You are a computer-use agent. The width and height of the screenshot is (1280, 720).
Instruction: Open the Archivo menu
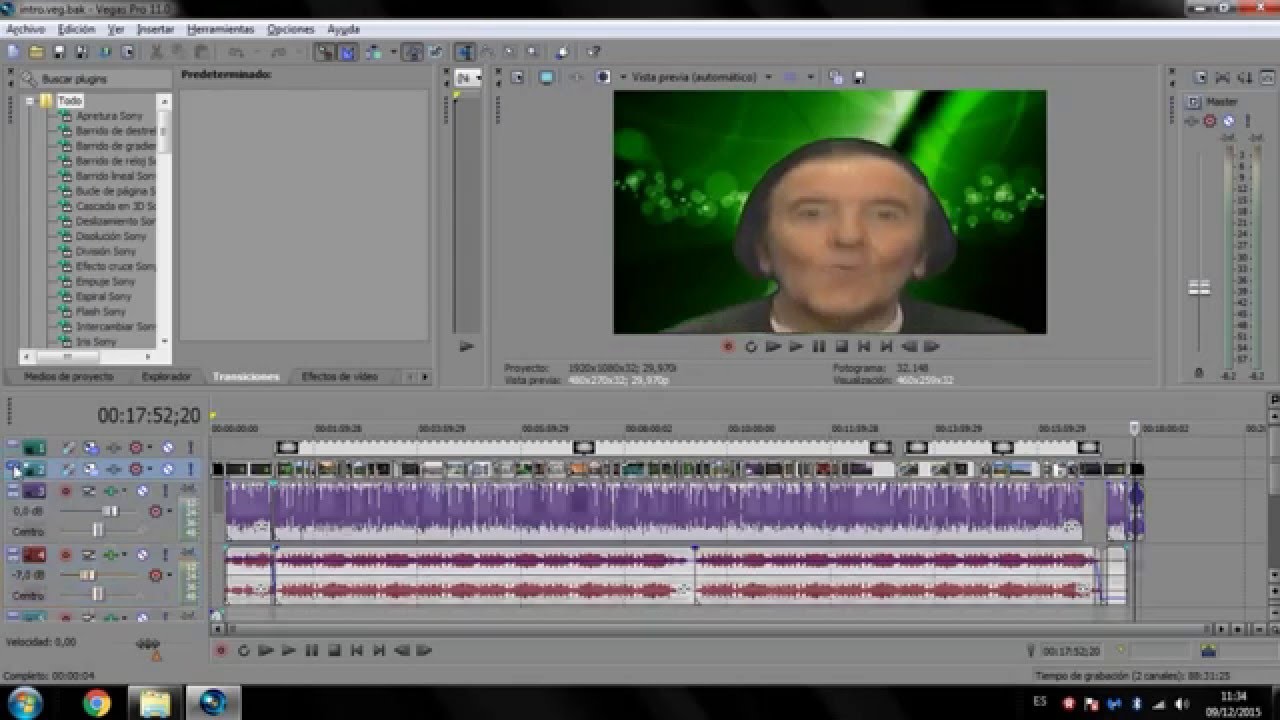(25, 29)
